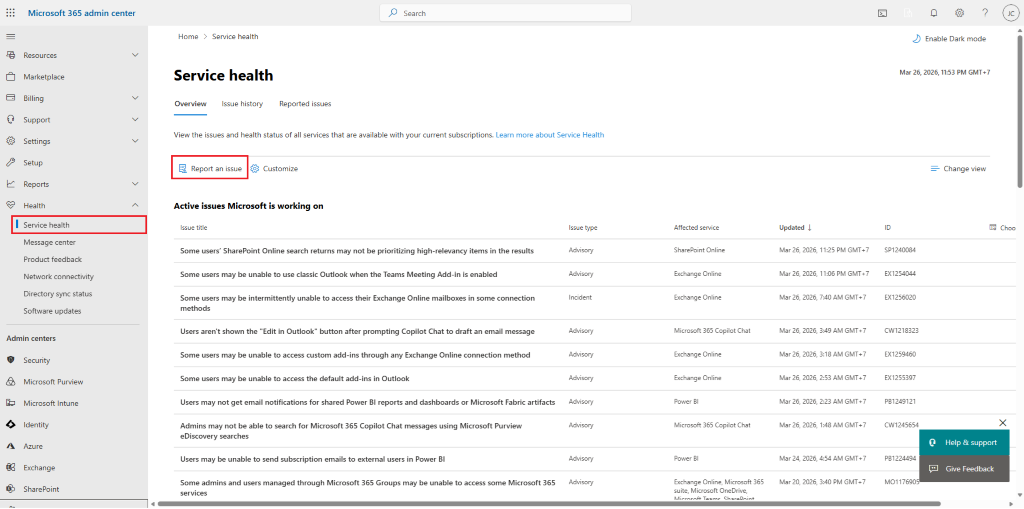Open the Choose columns option
The height and width of the screenshot is (509, 1024).
coord(1003,228)
